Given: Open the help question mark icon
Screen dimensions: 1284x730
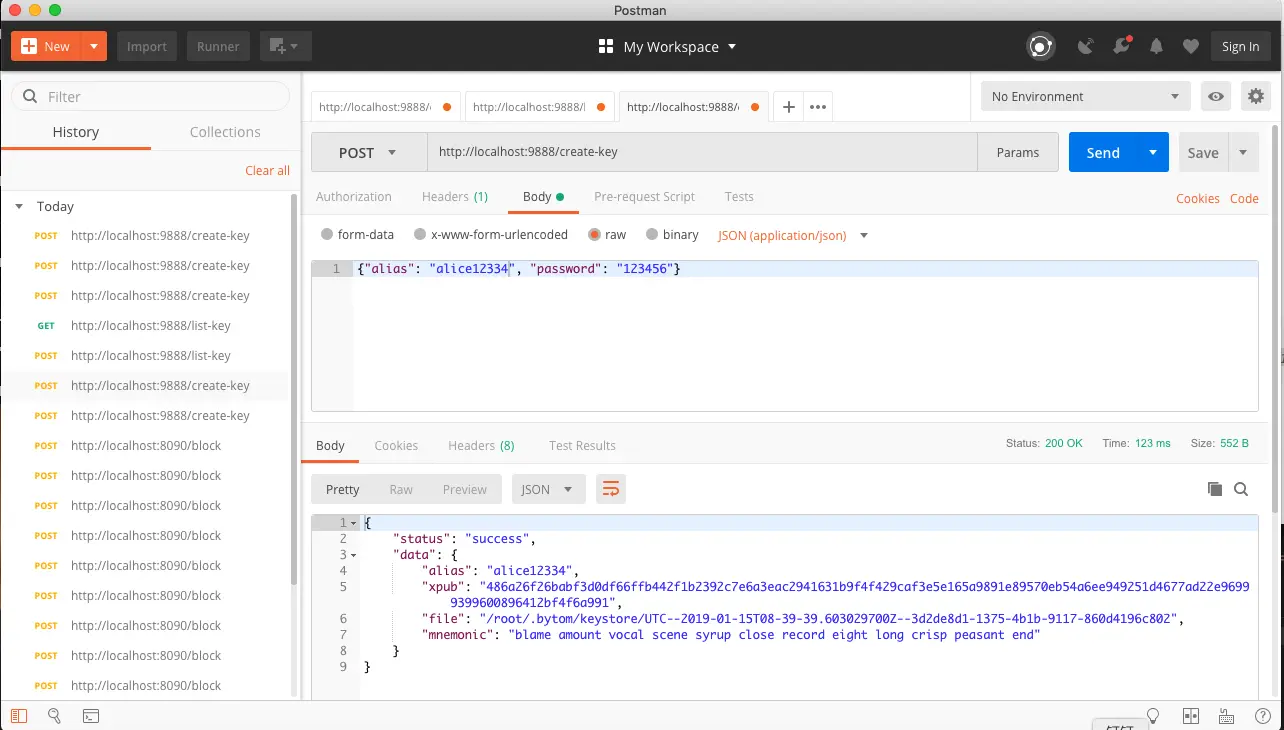Looking at the screenshot, I should click(x=1262, y=716).
